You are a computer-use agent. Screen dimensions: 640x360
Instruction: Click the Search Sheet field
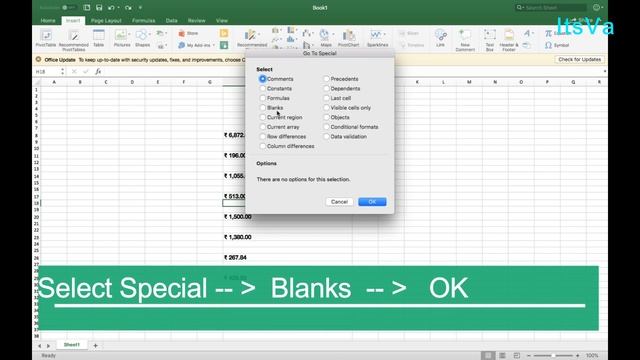click(x=551, y=7)
